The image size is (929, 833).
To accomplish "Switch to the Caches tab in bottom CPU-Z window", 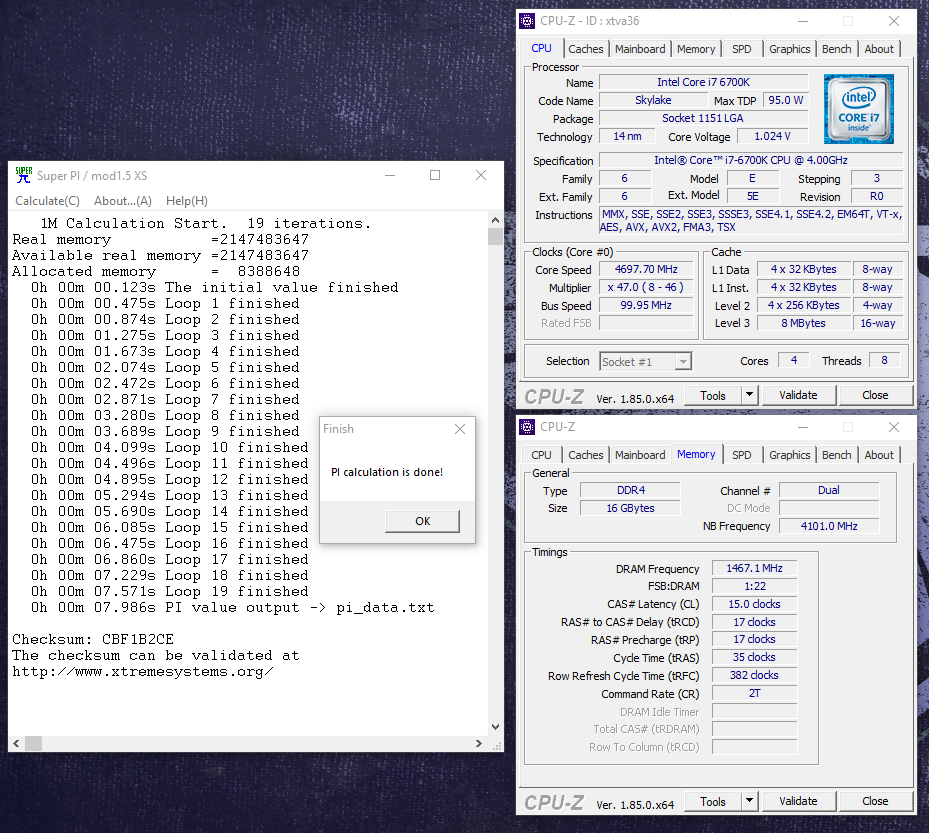I will [x=585, y=455].
